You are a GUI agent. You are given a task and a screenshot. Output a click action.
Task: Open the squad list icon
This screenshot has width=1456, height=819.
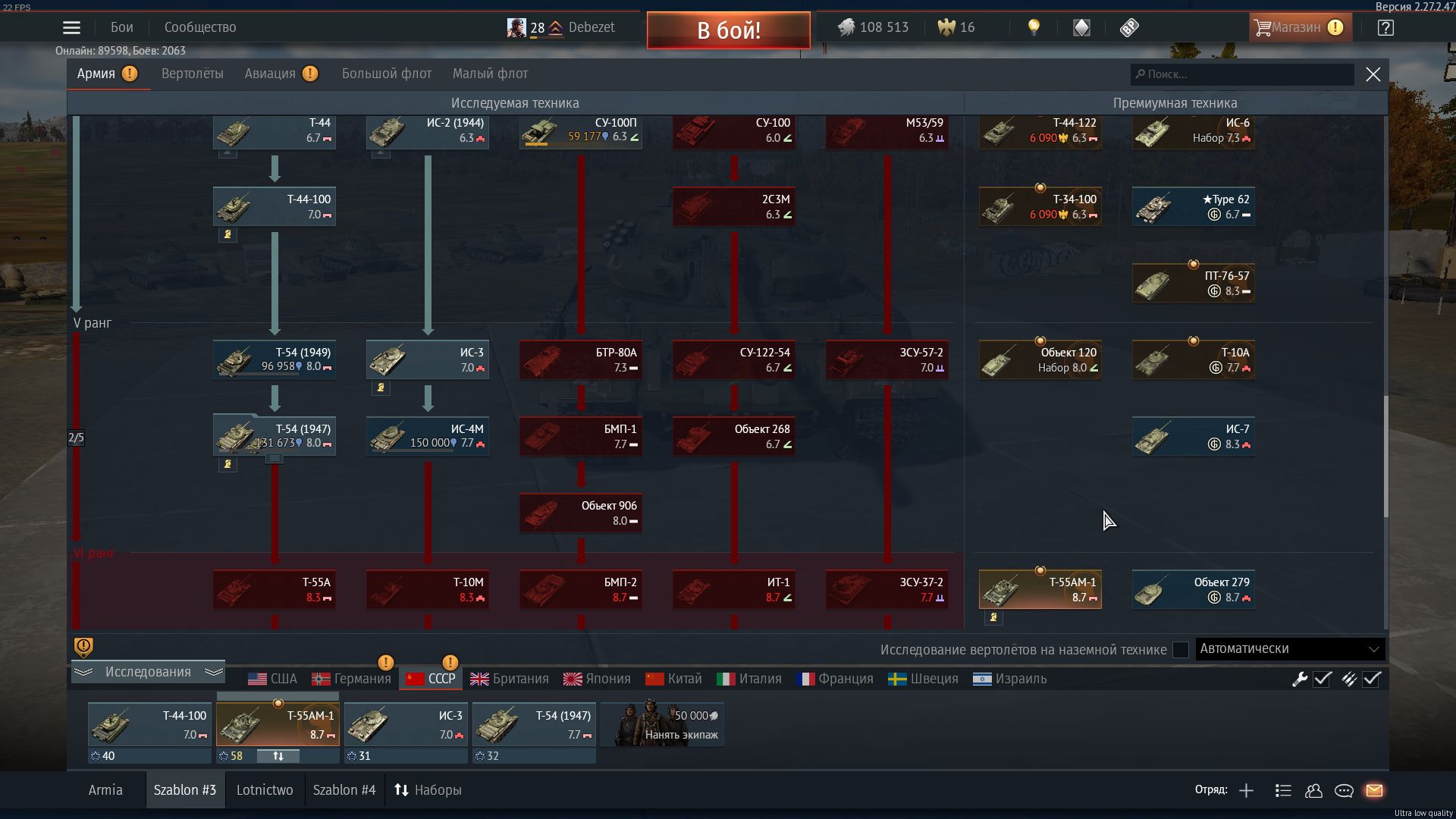coord(1283,790)
